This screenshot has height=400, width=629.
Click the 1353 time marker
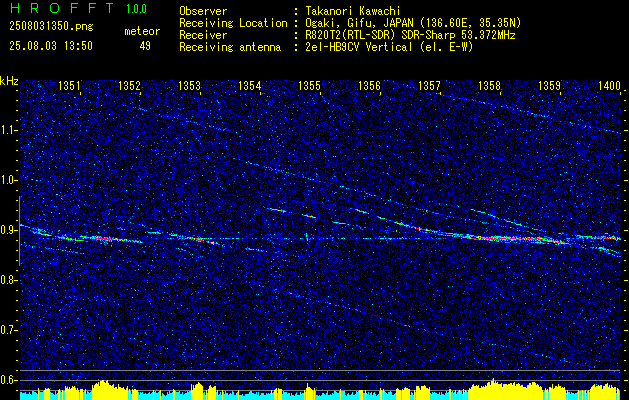tap(189, 86)
